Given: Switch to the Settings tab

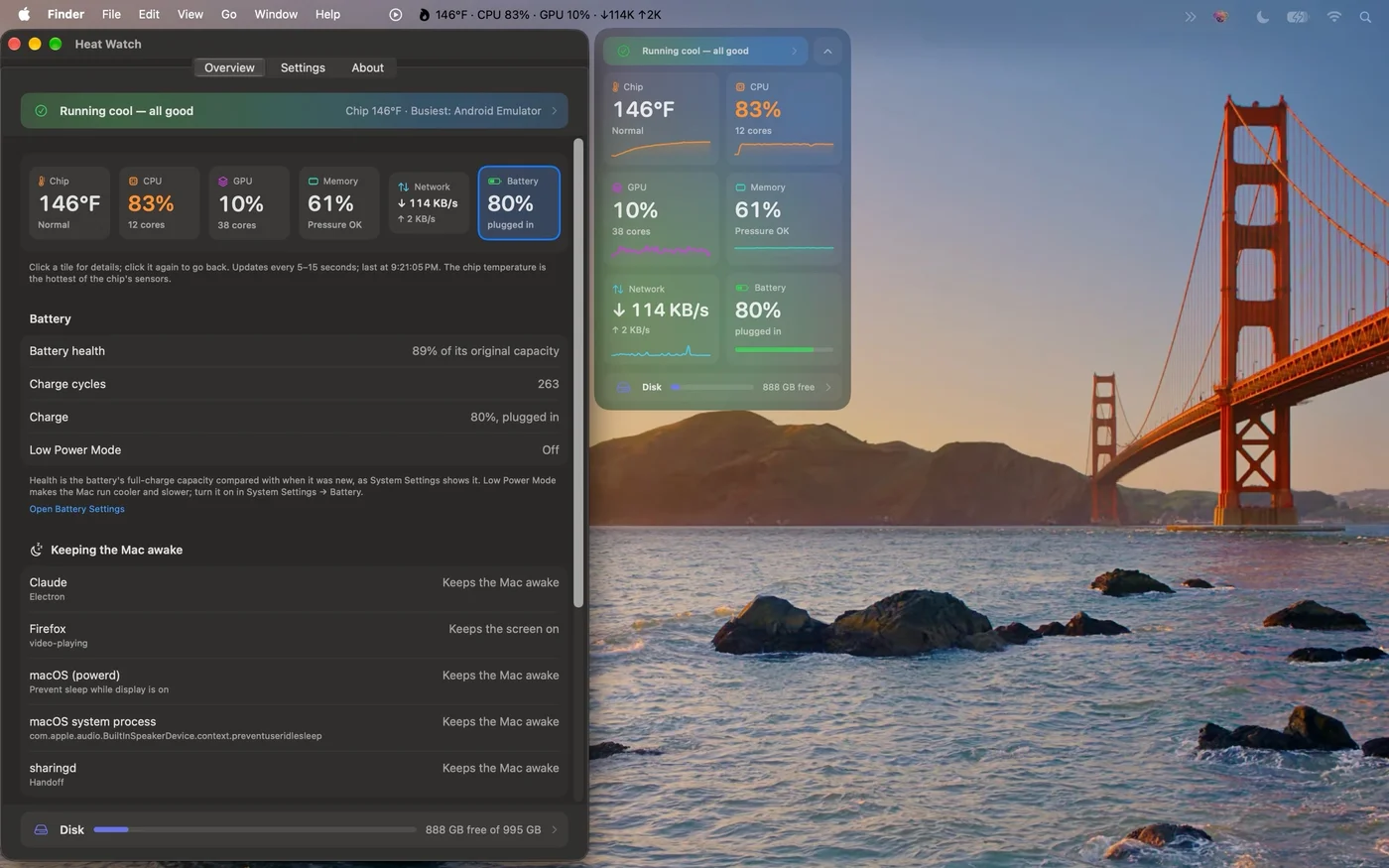Looking at the screenshot, I should pos(303,67).
